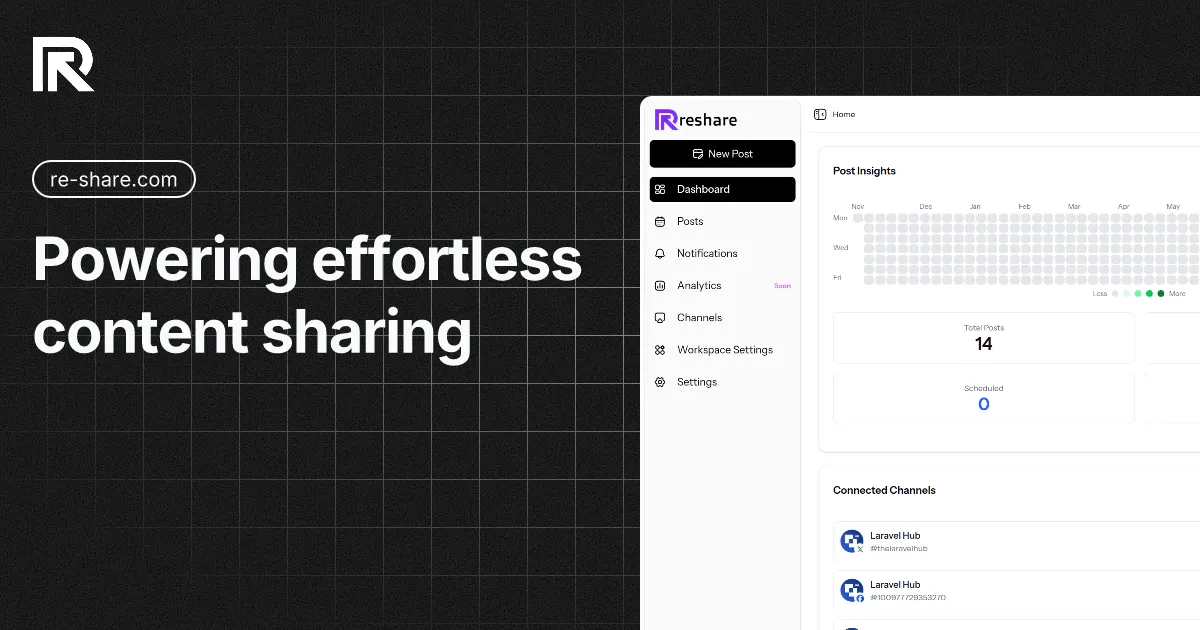Click the Channels icon in the sidebar
Screen dimensions: 1200x630
coord(660,317)
